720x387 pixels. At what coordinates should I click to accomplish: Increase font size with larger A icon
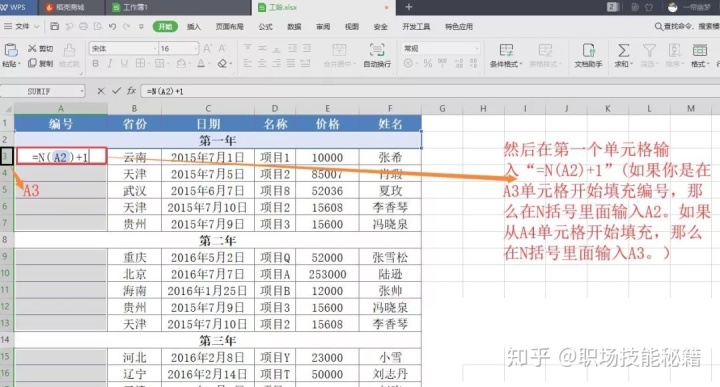point(208,48)
